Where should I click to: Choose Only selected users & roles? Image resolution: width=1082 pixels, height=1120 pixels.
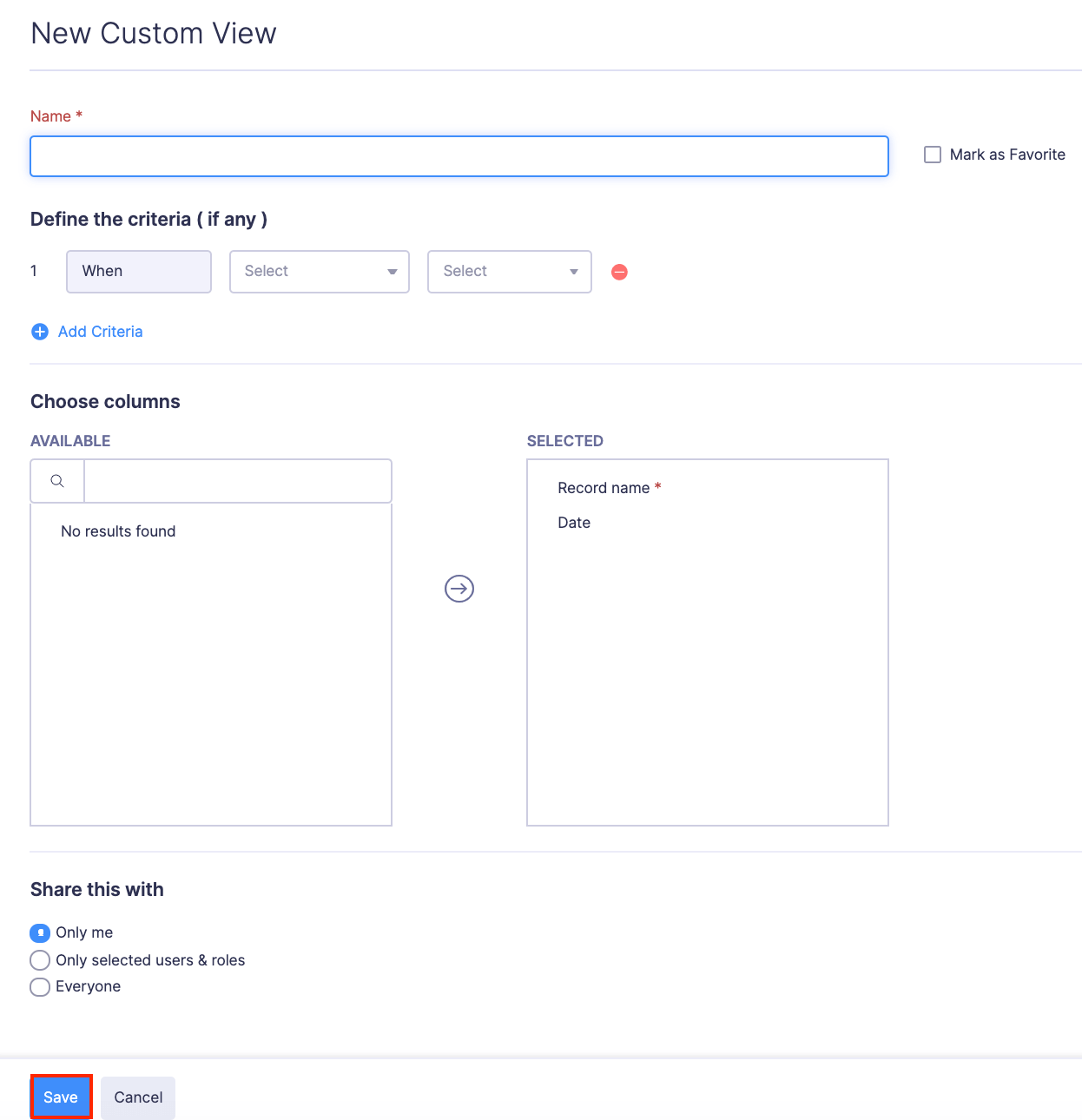tap(40, 960)
